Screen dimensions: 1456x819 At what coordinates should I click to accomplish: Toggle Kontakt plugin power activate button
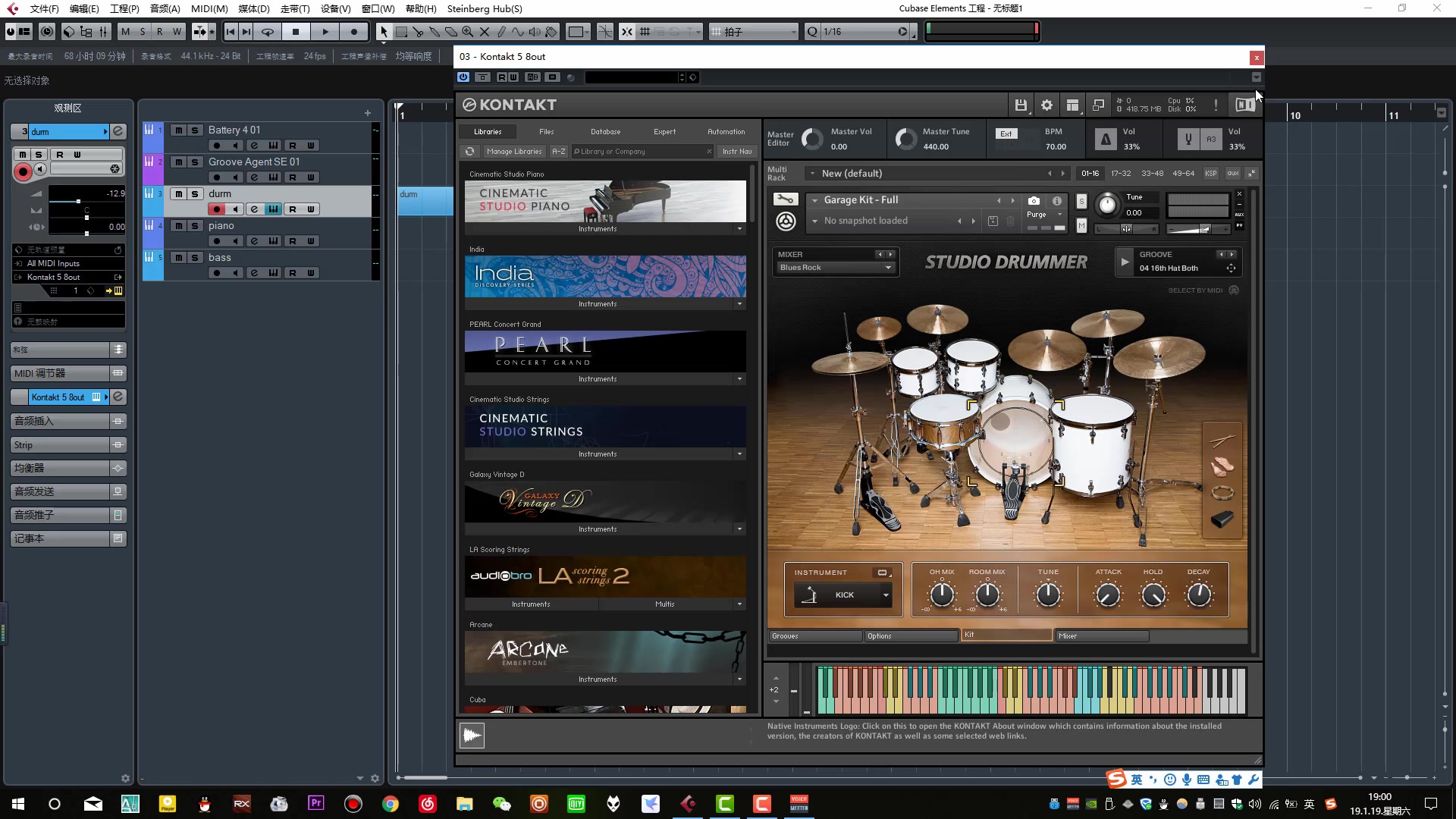[463, 77]
